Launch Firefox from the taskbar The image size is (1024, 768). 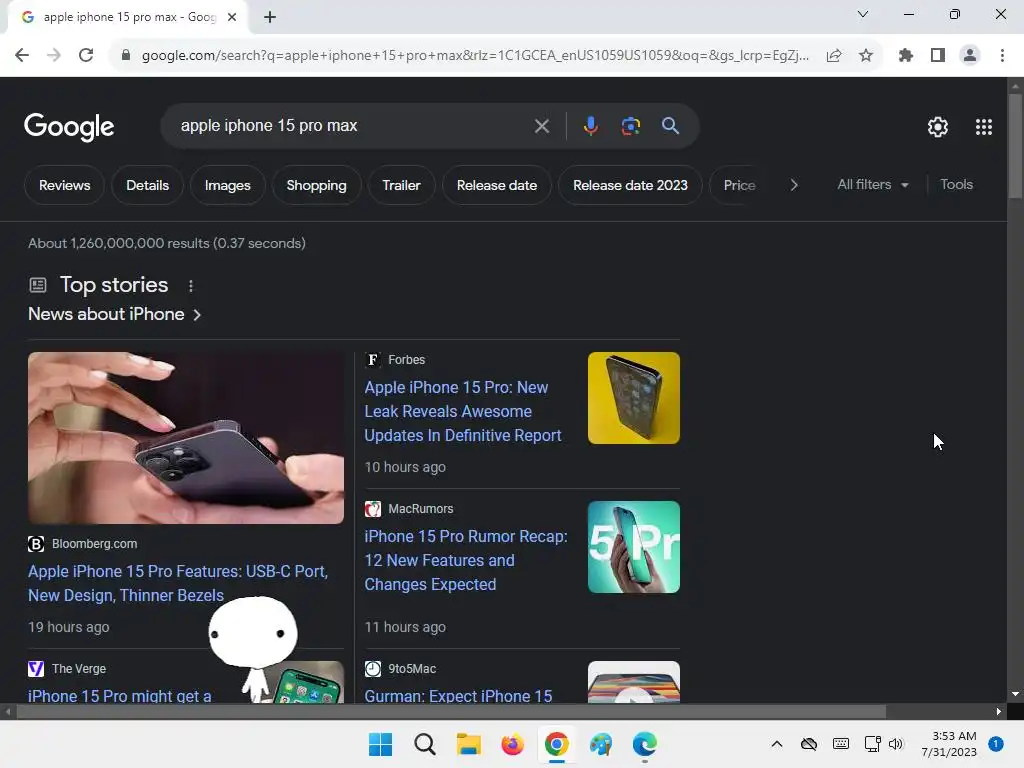513,744
